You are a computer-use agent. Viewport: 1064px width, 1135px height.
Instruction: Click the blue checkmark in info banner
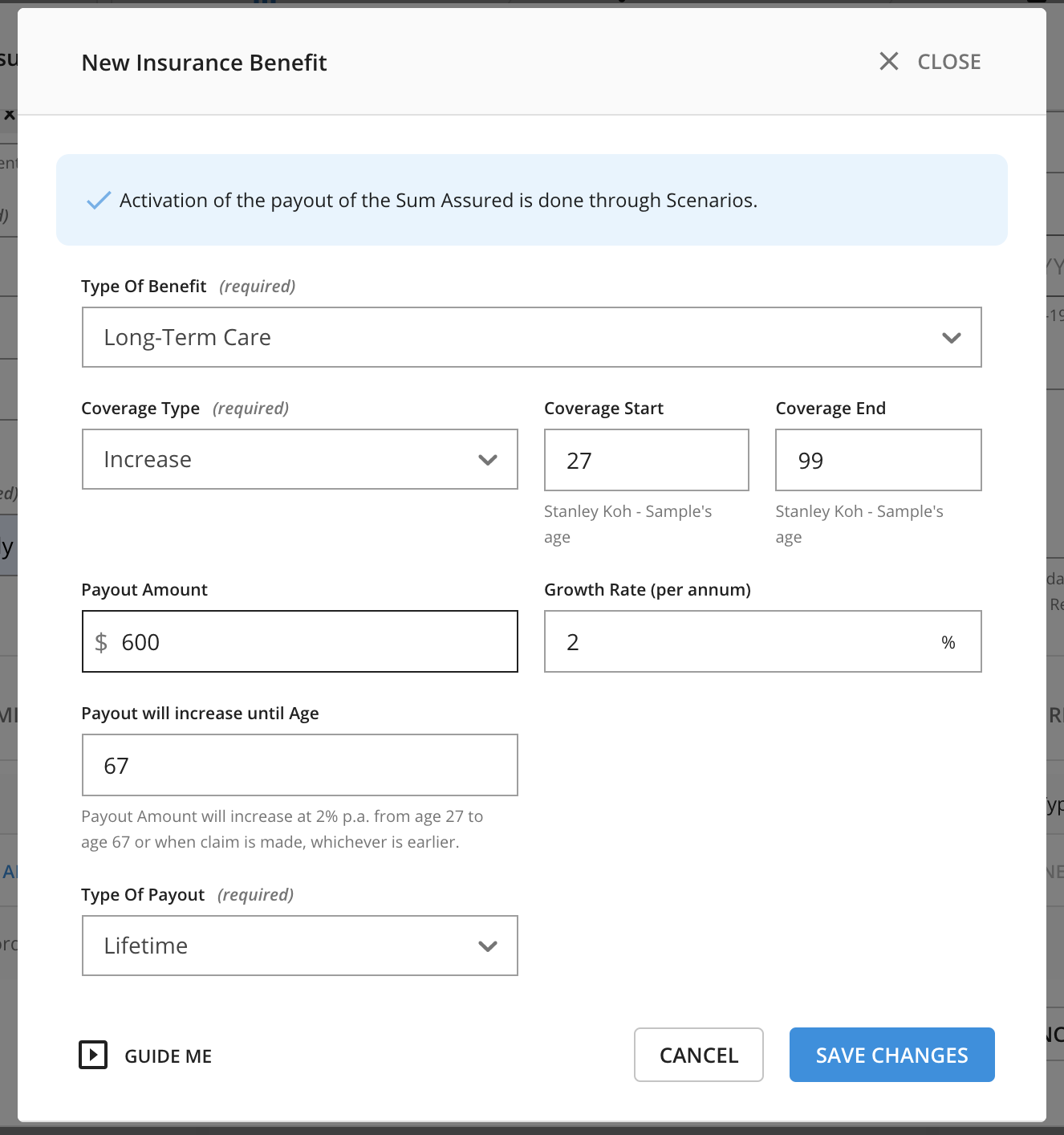click(x=98, y=201)
